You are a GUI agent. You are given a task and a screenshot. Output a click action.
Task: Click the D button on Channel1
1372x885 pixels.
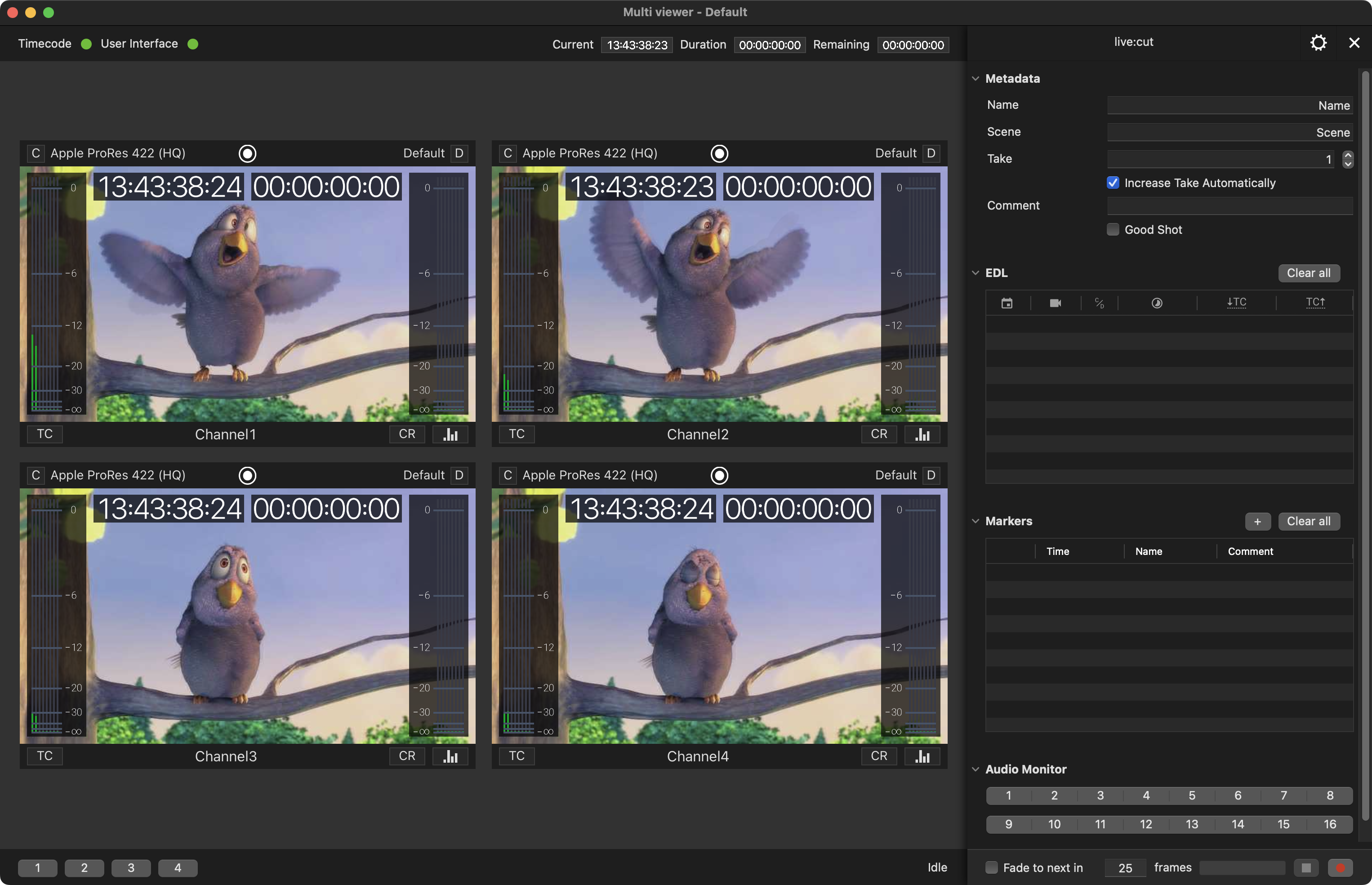[x=459, y=153]
